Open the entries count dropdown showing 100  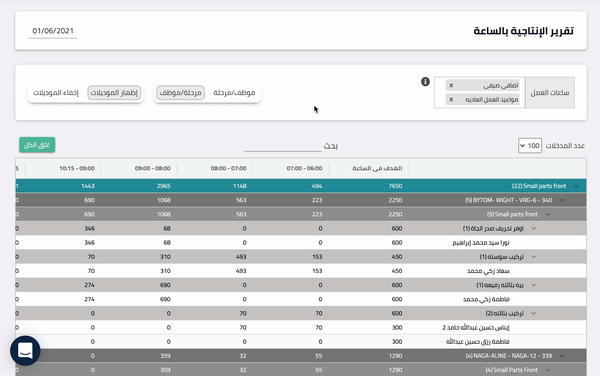[530, 146]
